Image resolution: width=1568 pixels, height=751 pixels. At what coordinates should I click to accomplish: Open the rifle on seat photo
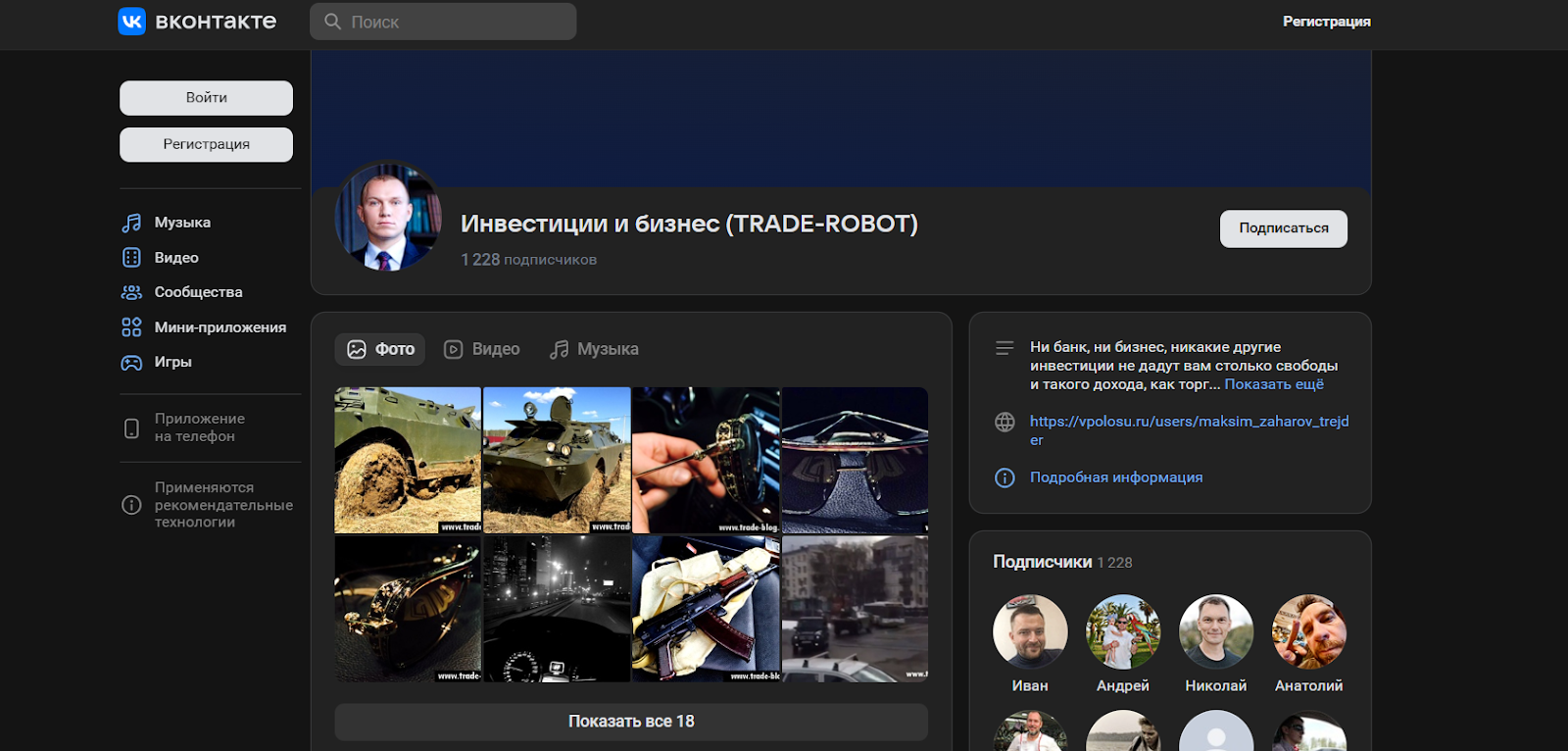(706, 609)
